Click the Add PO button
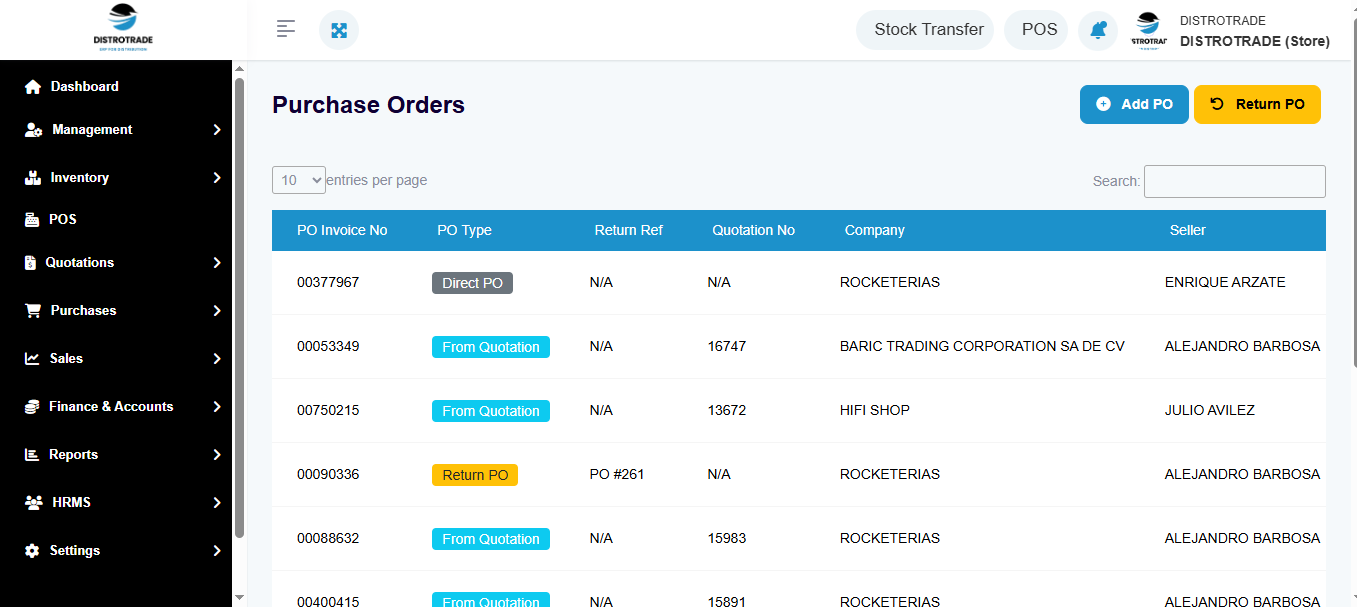 1134,104
